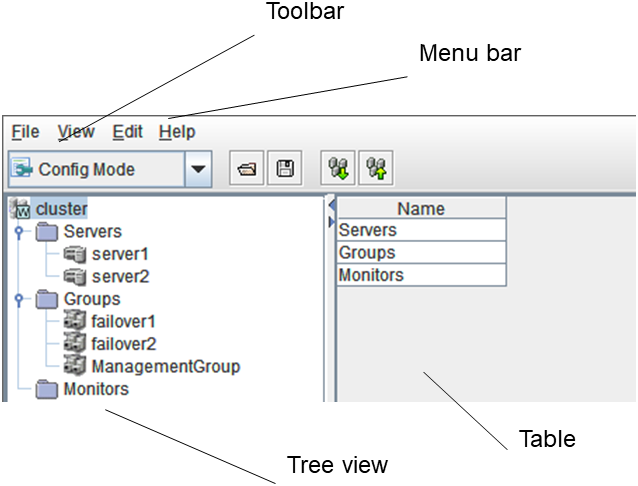Image resolution: width=638 pixels, height=486 pixels.
Task: Click the upload configuration green-up-arrow icon
Action: click(x=376, y=169)
